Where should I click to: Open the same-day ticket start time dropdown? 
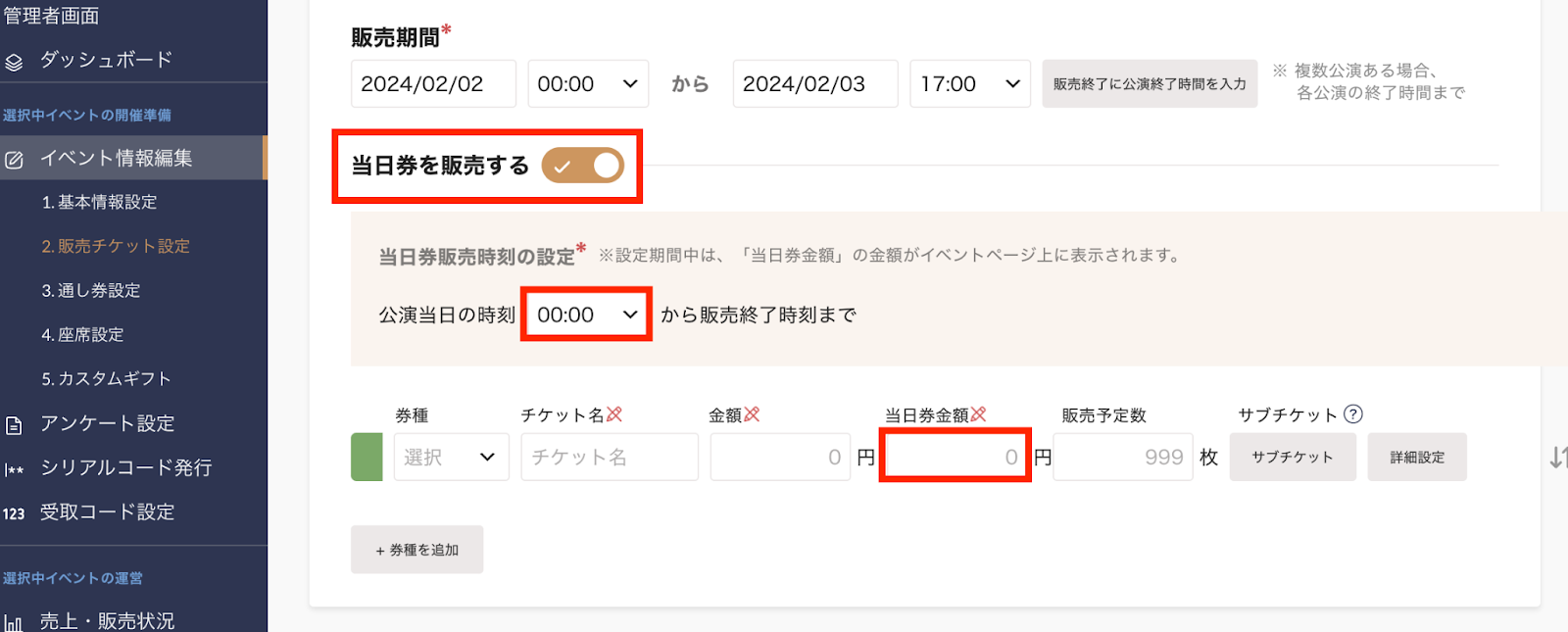coord(587,315)
